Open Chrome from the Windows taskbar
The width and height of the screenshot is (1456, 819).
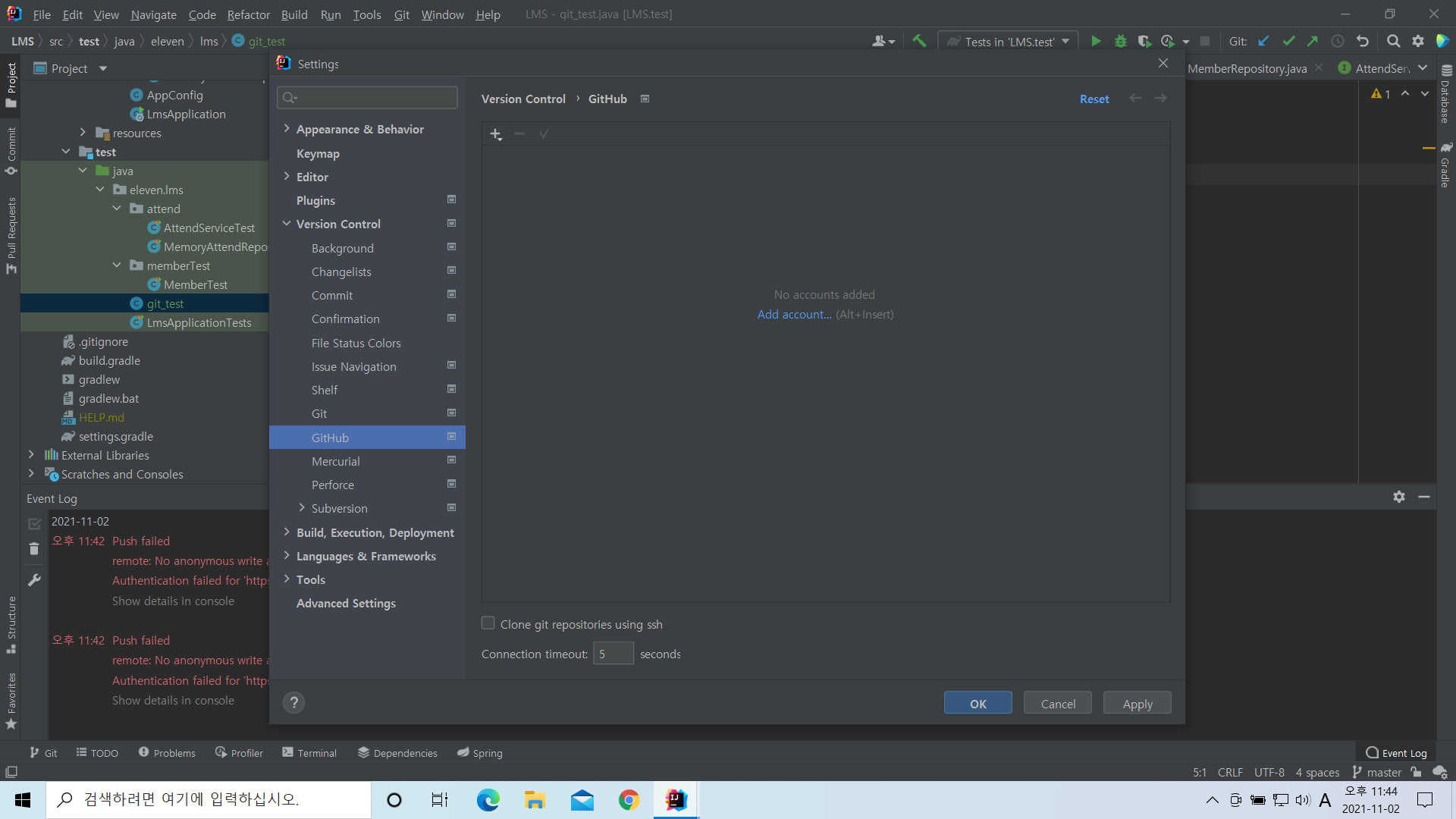pyautogui.click(x=629, y=800)
